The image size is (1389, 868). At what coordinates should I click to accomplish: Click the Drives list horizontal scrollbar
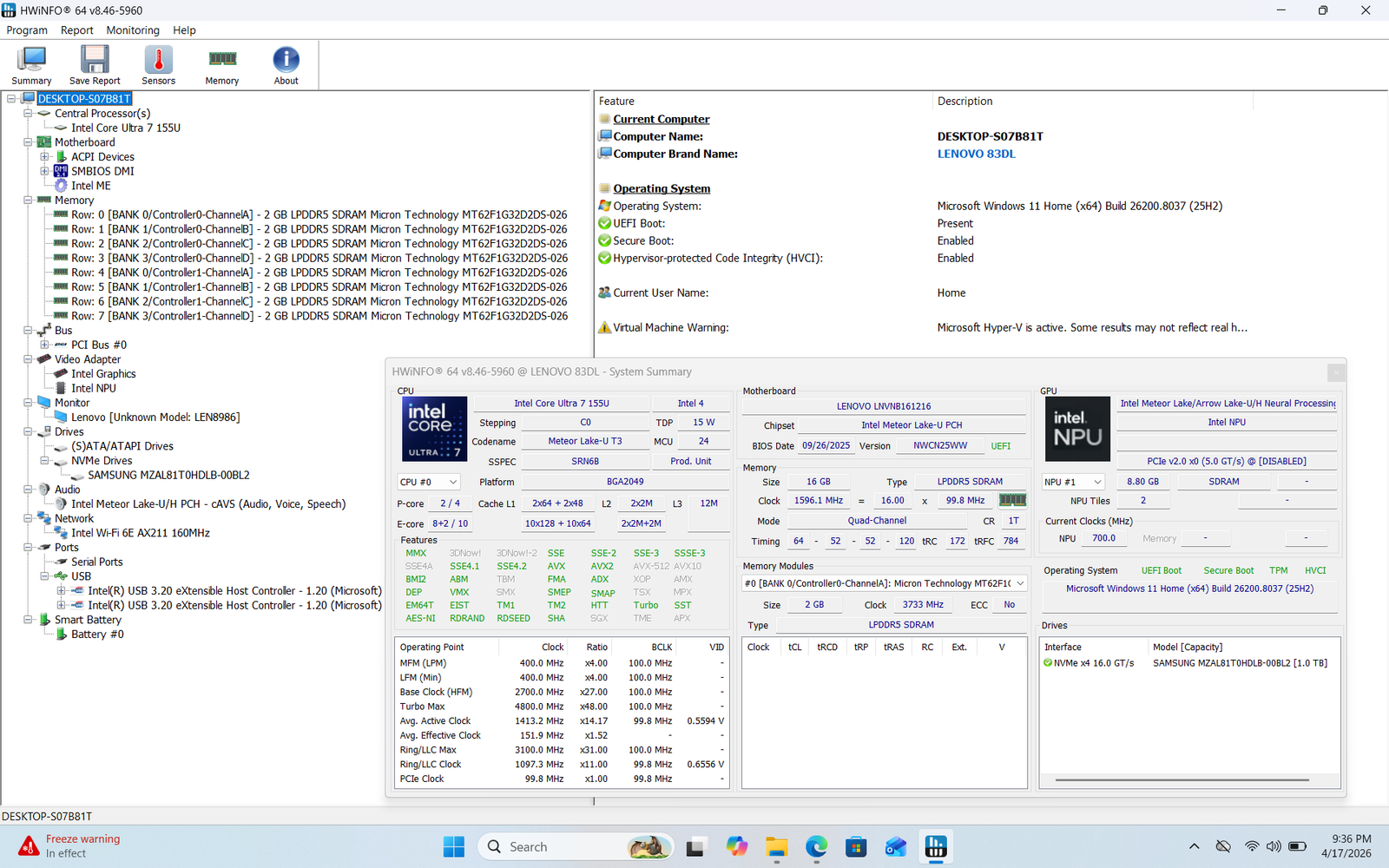(1182, 780)
